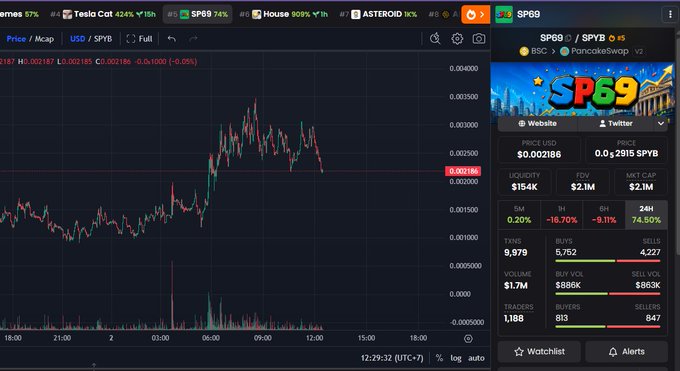Show chart values in USD
This screenshot has height=371, width=680.
78,39
